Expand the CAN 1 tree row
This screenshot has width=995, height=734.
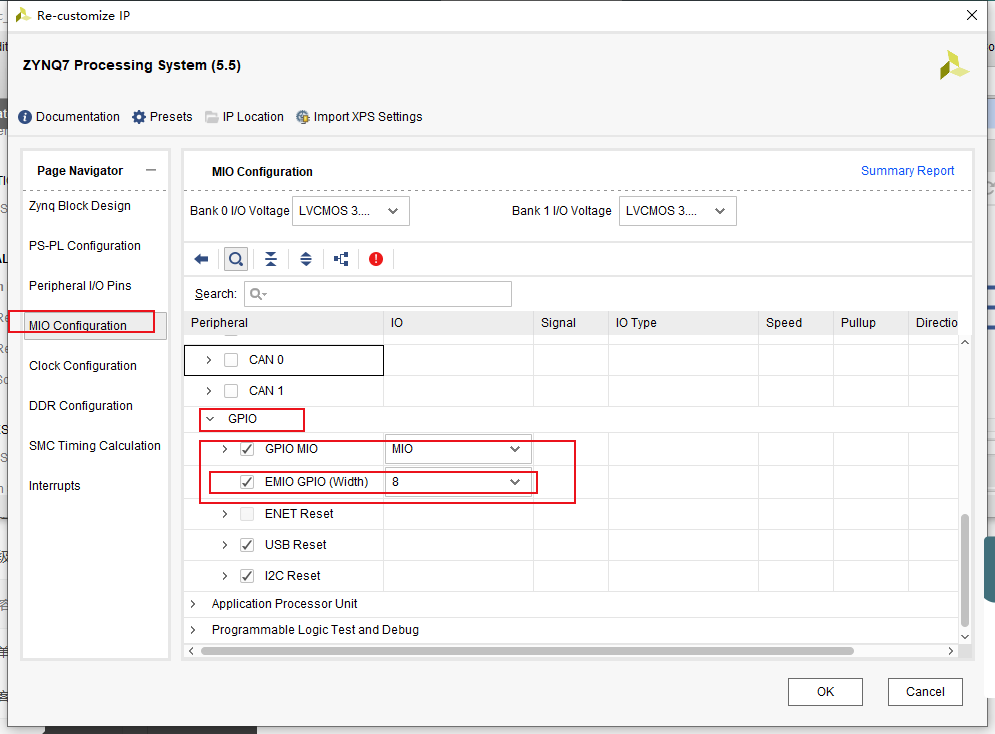tap(208, 391)
